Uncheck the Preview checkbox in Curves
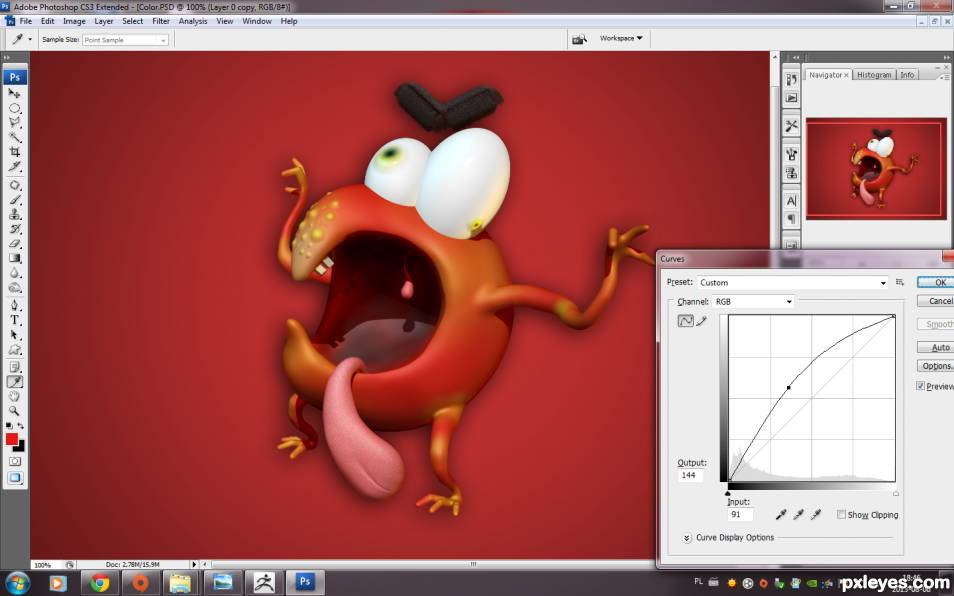This screenshot has width=954, height=596. click(x=921, y=386)
